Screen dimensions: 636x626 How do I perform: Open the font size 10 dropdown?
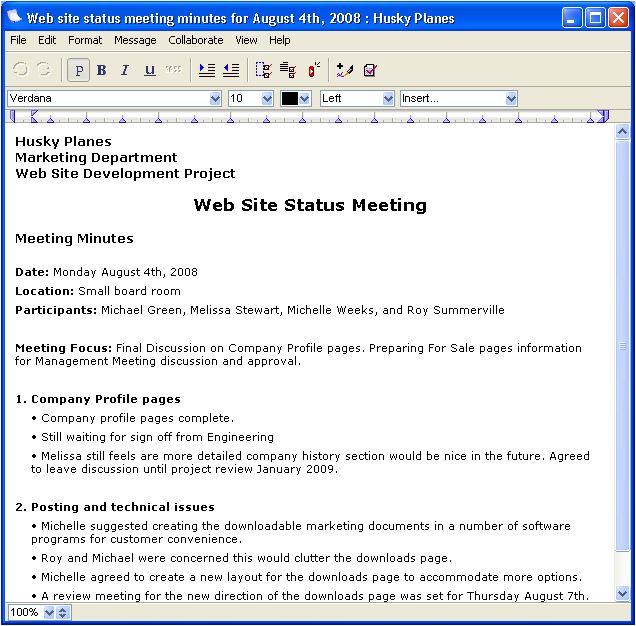coord(266,99)
